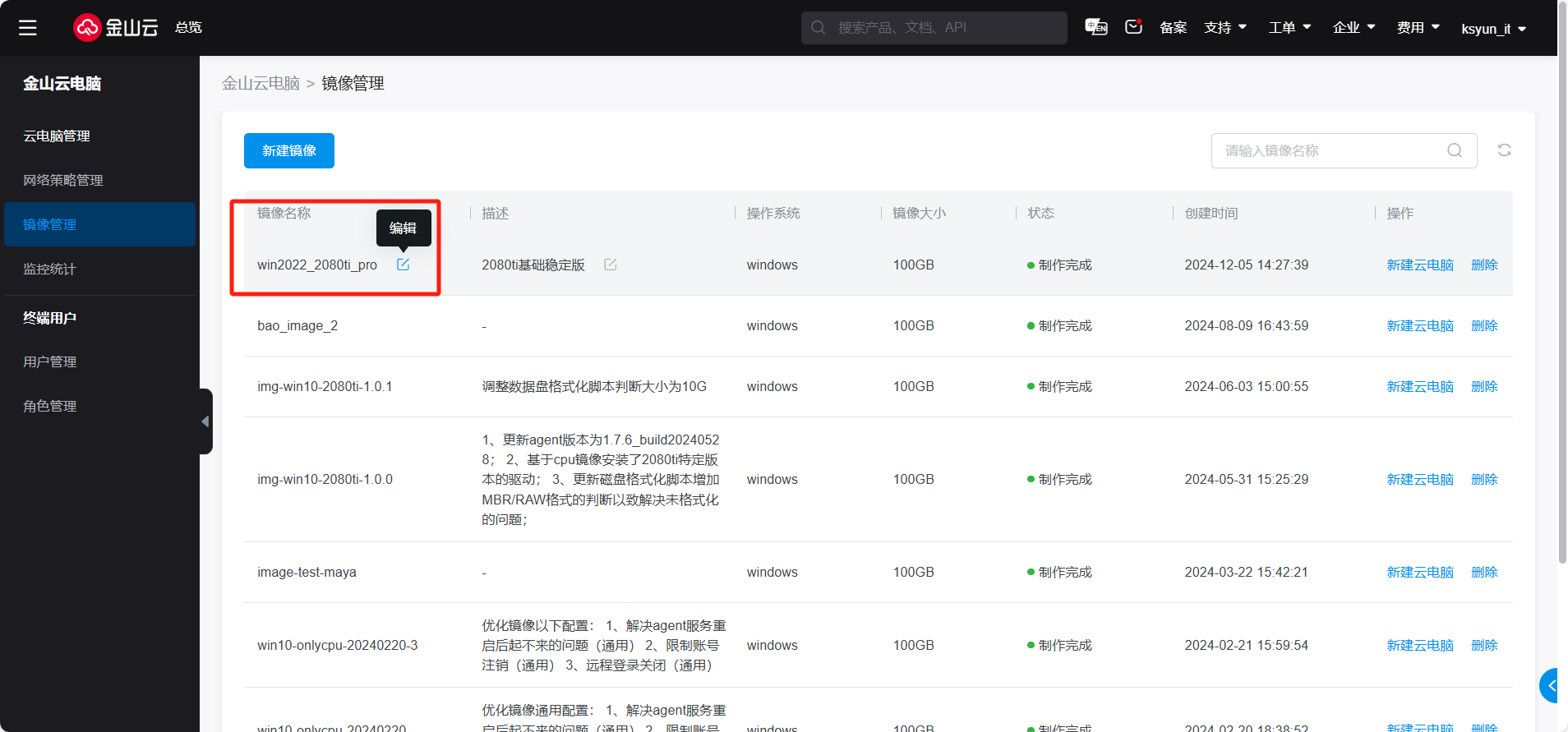Image resolution: width=1568 pixels, height=732 pixels.
Task: Click the Kingsoft Cloud logo
Action: [x=116, y=27]
